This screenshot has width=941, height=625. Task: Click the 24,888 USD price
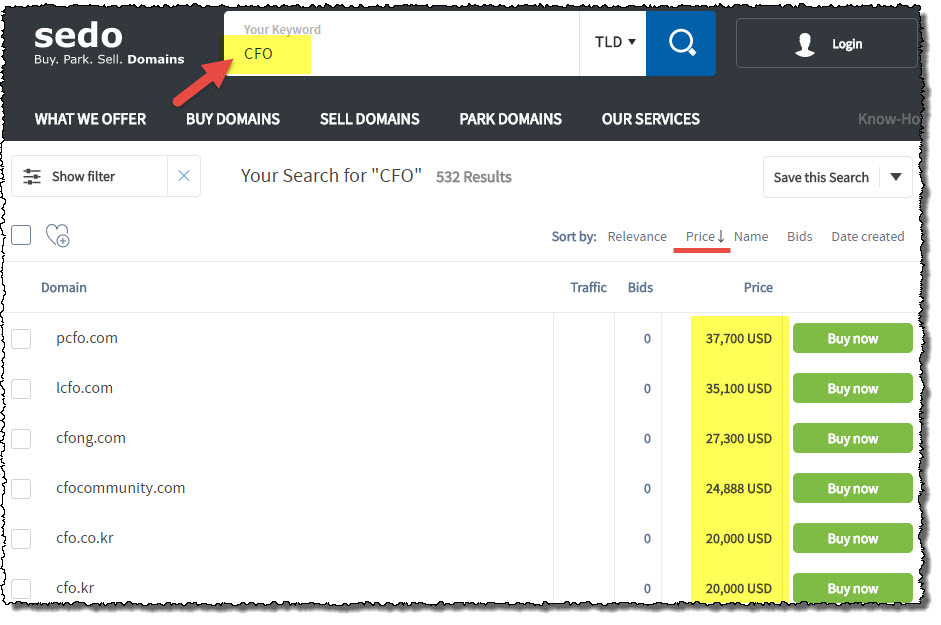tap(739, 489)
